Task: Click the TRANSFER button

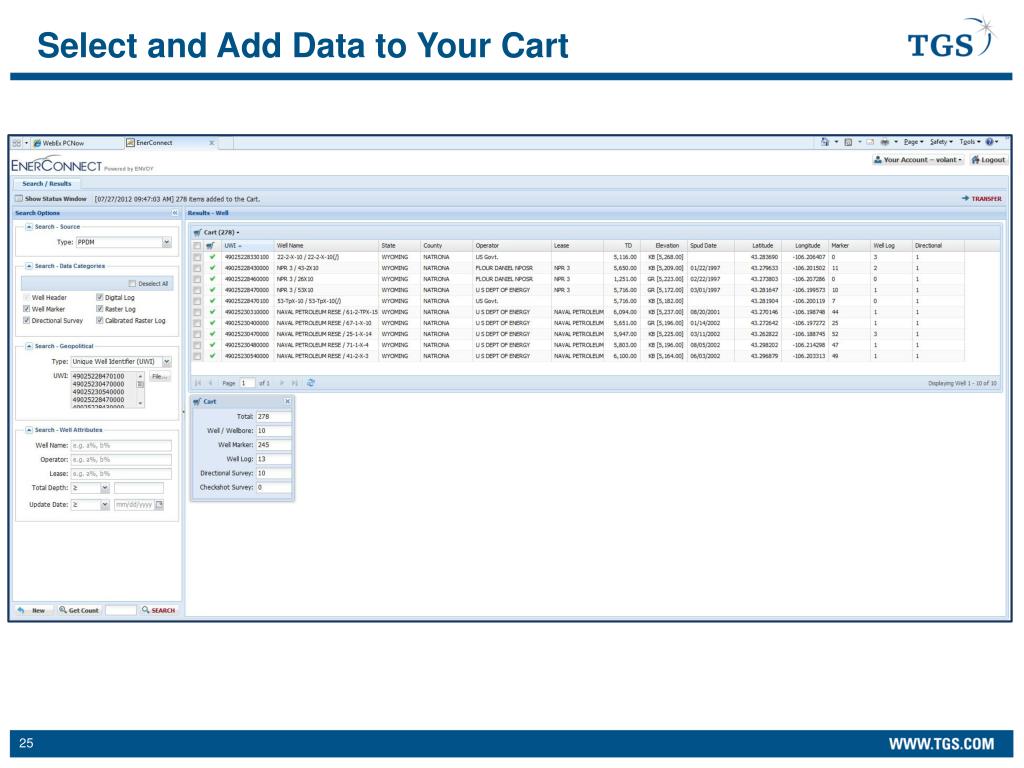Action: pyautogui.click(x=982, y=199)
